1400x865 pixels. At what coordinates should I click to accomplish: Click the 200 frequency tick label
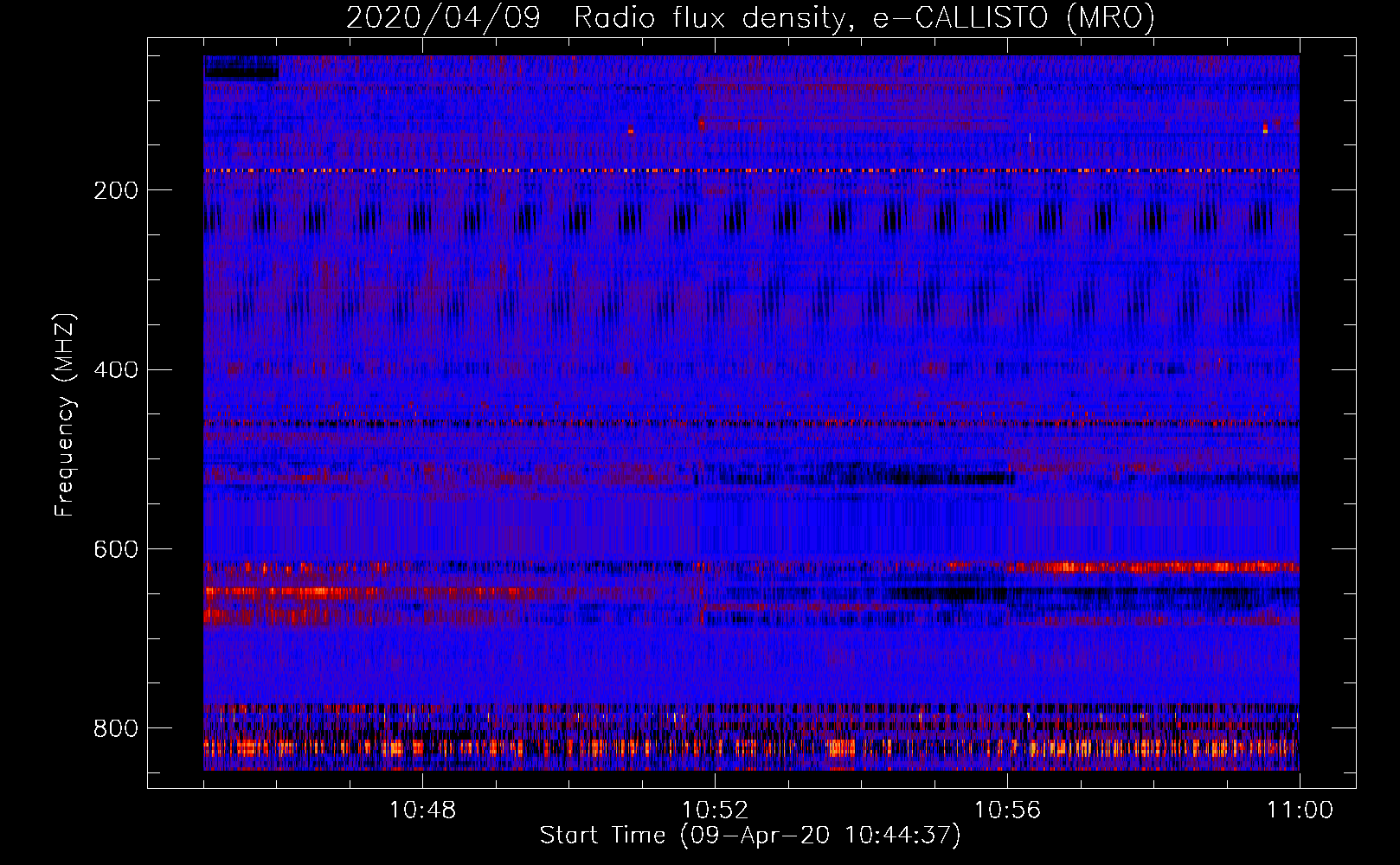[116, 190]
